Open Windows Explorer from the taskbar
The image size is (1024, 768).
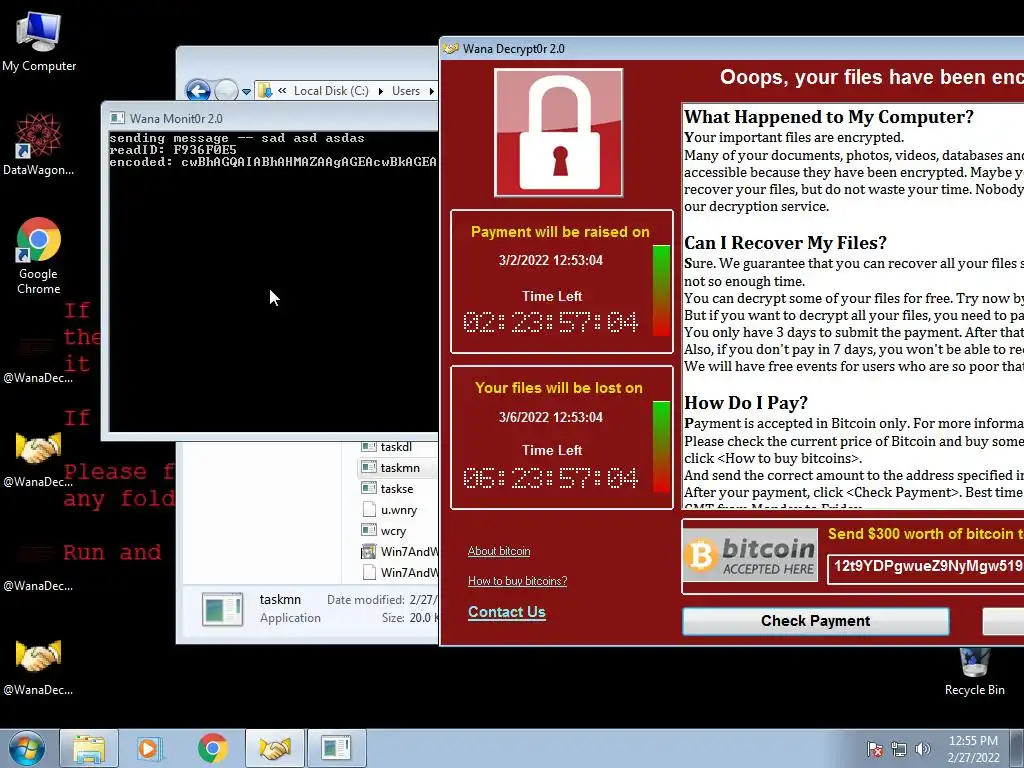(x=89, y=748)
